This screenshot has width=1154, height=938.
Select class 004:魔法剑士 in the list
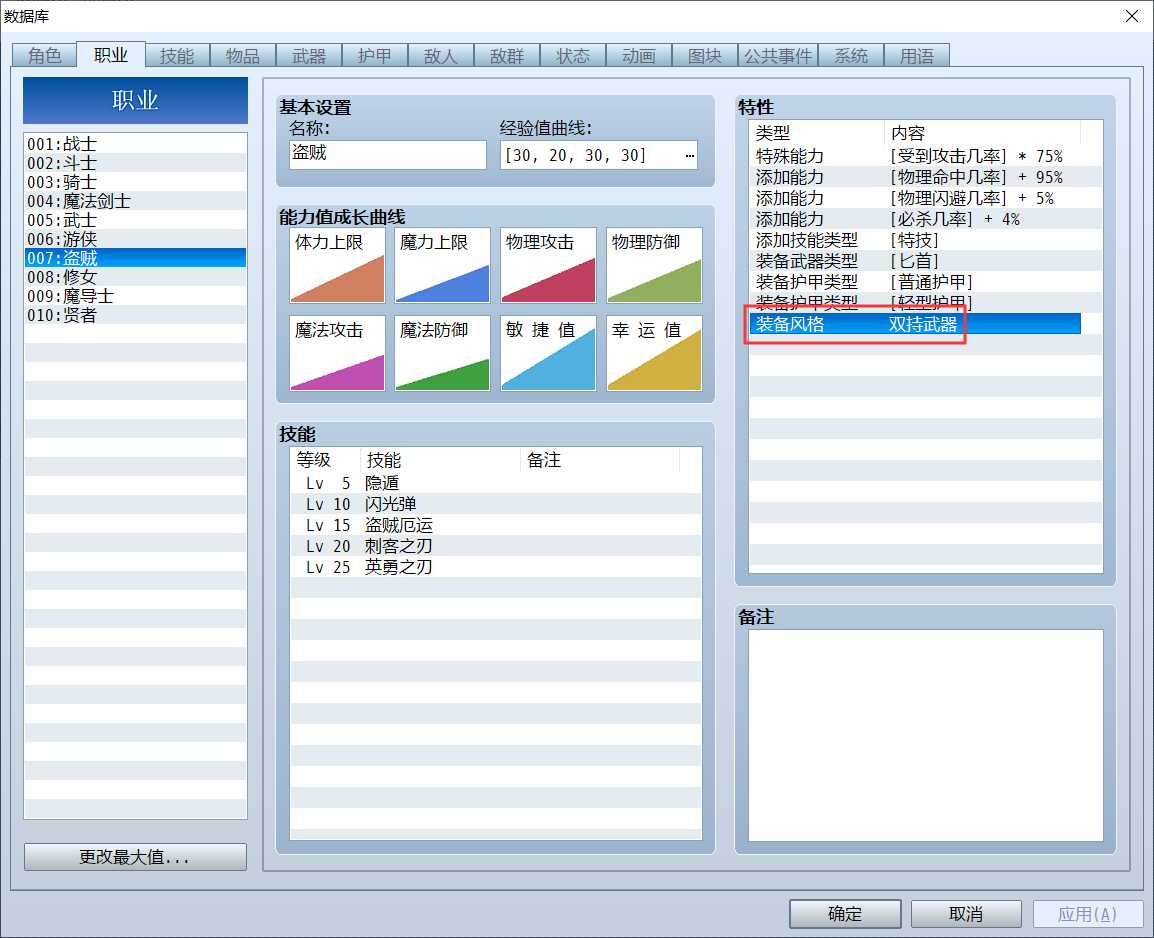point(135,201)
